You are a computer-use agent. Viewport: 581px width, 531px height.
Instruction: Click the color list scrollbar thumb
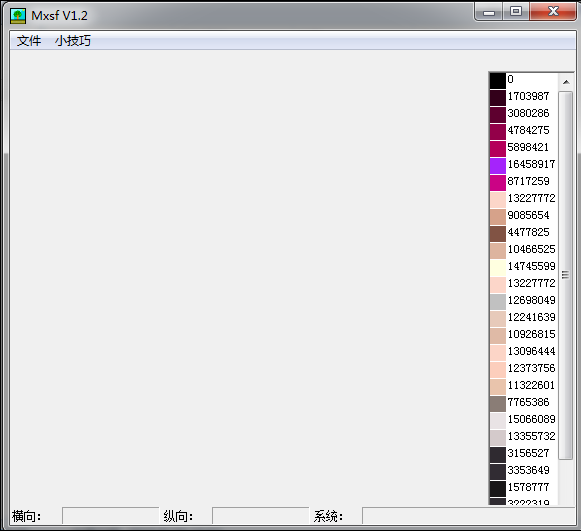click(x=565, y=275)
